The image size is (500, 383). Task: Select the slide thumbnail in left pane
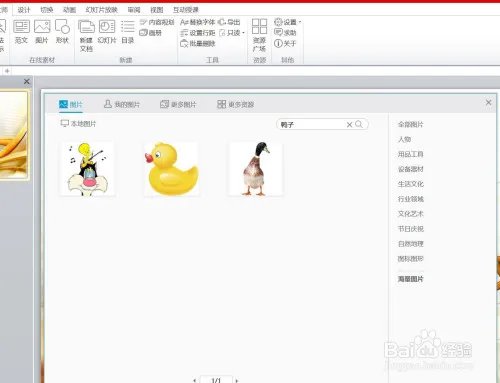pos(13,135)
